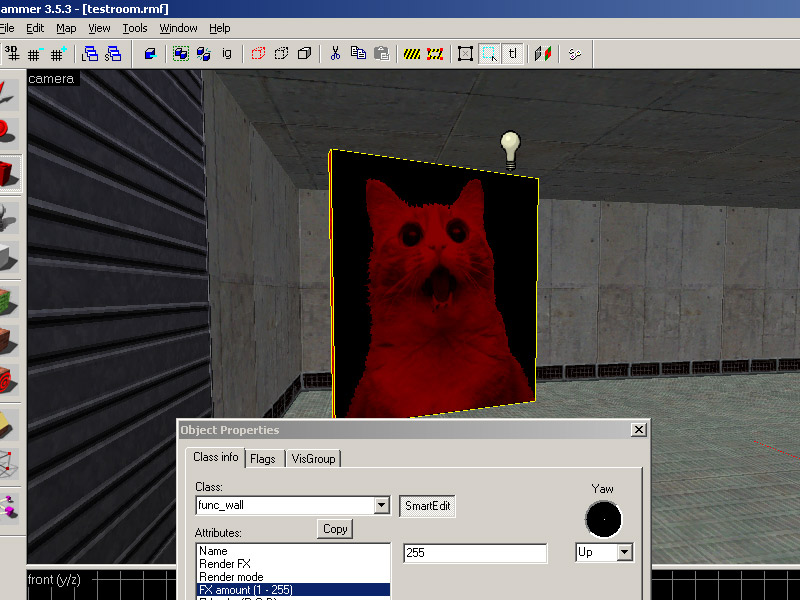Select the Block tool
Viewport: 800px width, 600px height.
point(9,256)
